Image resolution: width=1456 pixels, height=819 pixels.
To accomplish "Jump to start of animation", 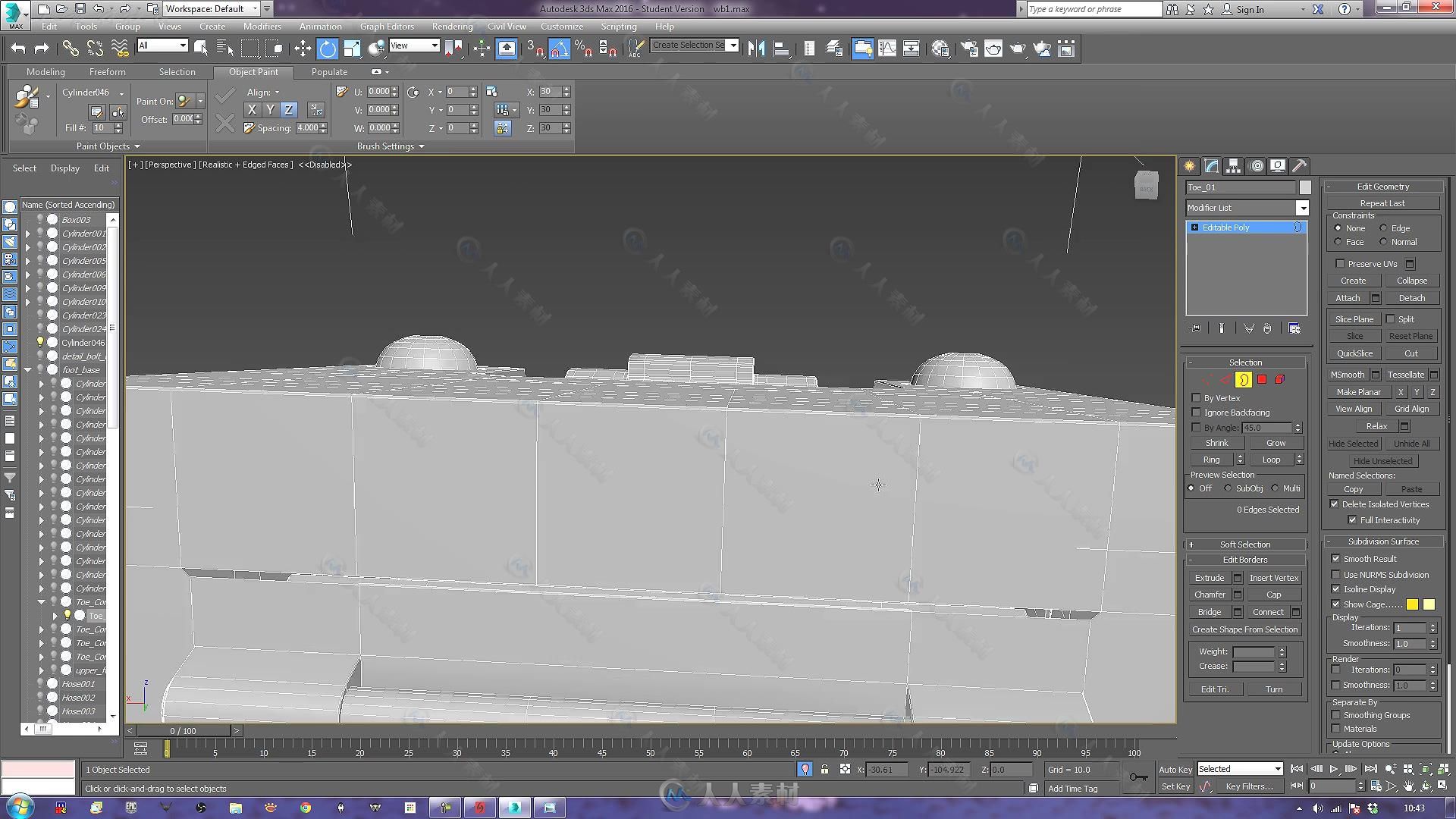I will coord(1297,769).
